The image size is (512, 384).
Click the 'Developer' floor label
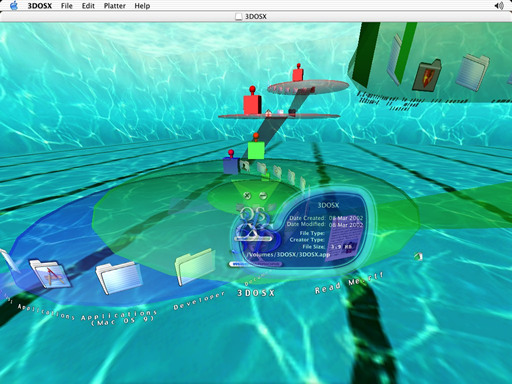pos(199,301)
